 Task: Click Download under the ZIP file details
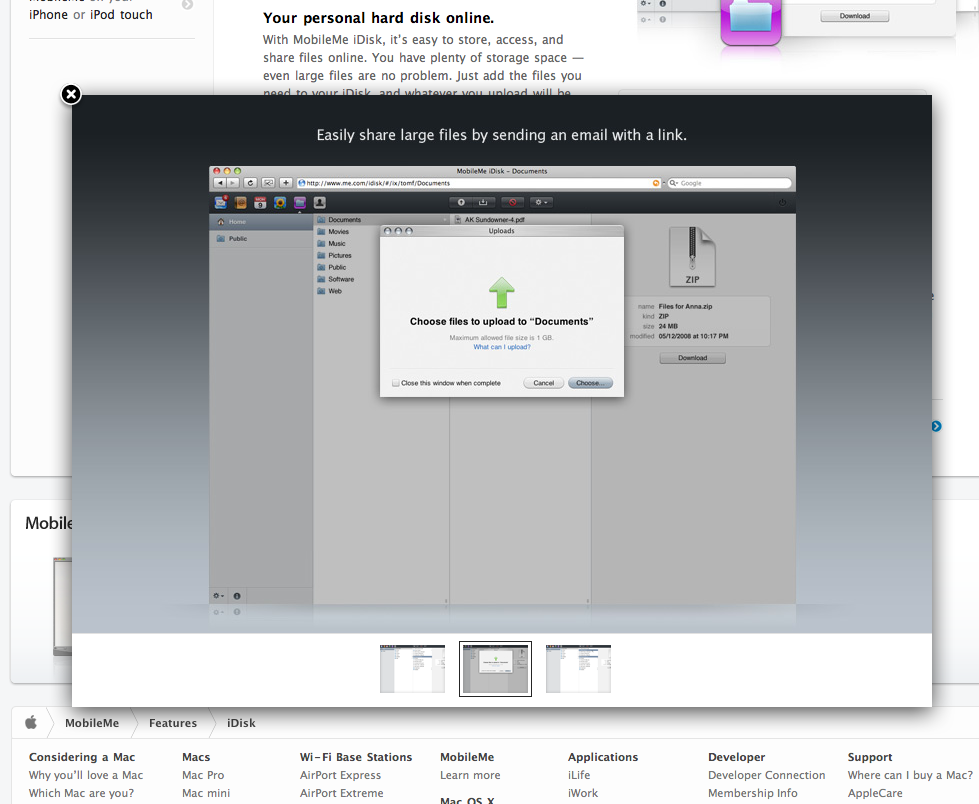692,358
